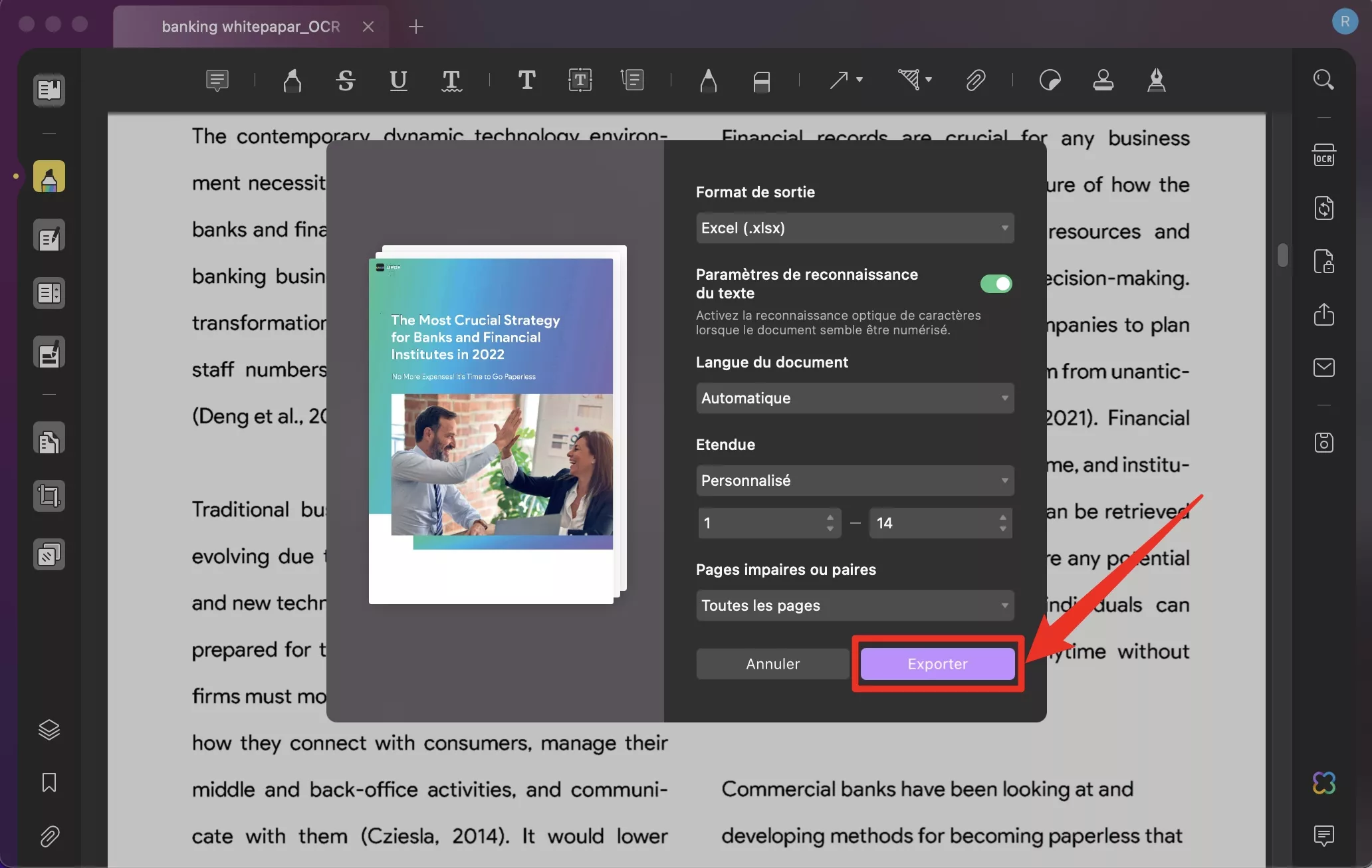Screen dimensions: 1372x868
Task: Open the sticker tool
Action: [1050, 80]
